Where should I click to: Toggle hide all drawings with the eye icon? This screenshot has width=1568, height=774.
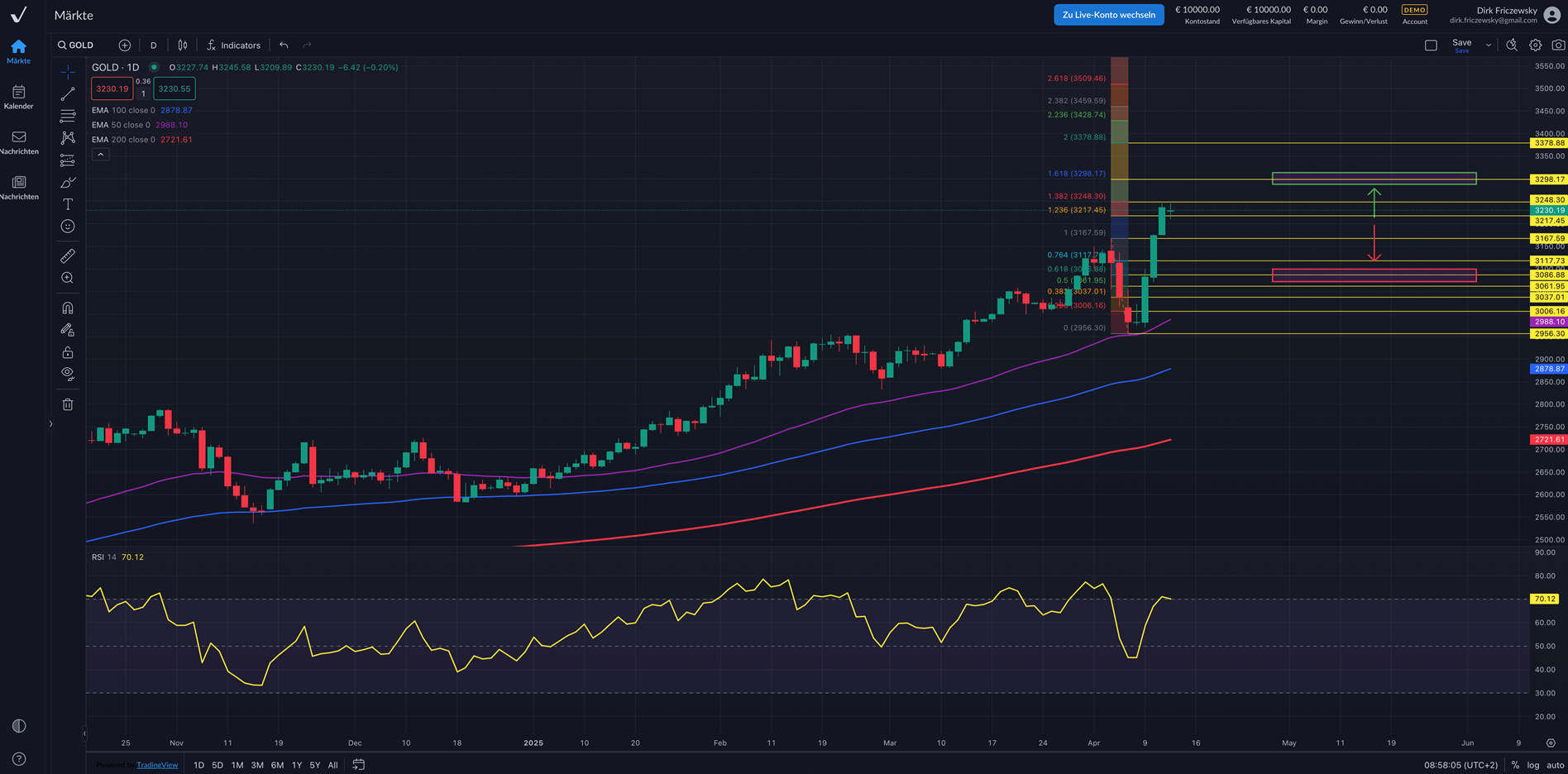coord(68,373)
